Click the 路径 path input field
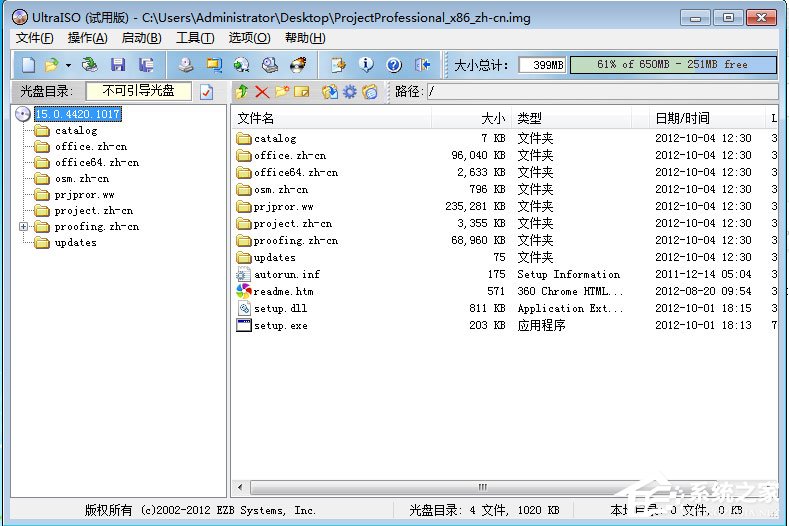The width and height of the screenshot is (789, 526). pyautogui.click(x=600, y=92)
